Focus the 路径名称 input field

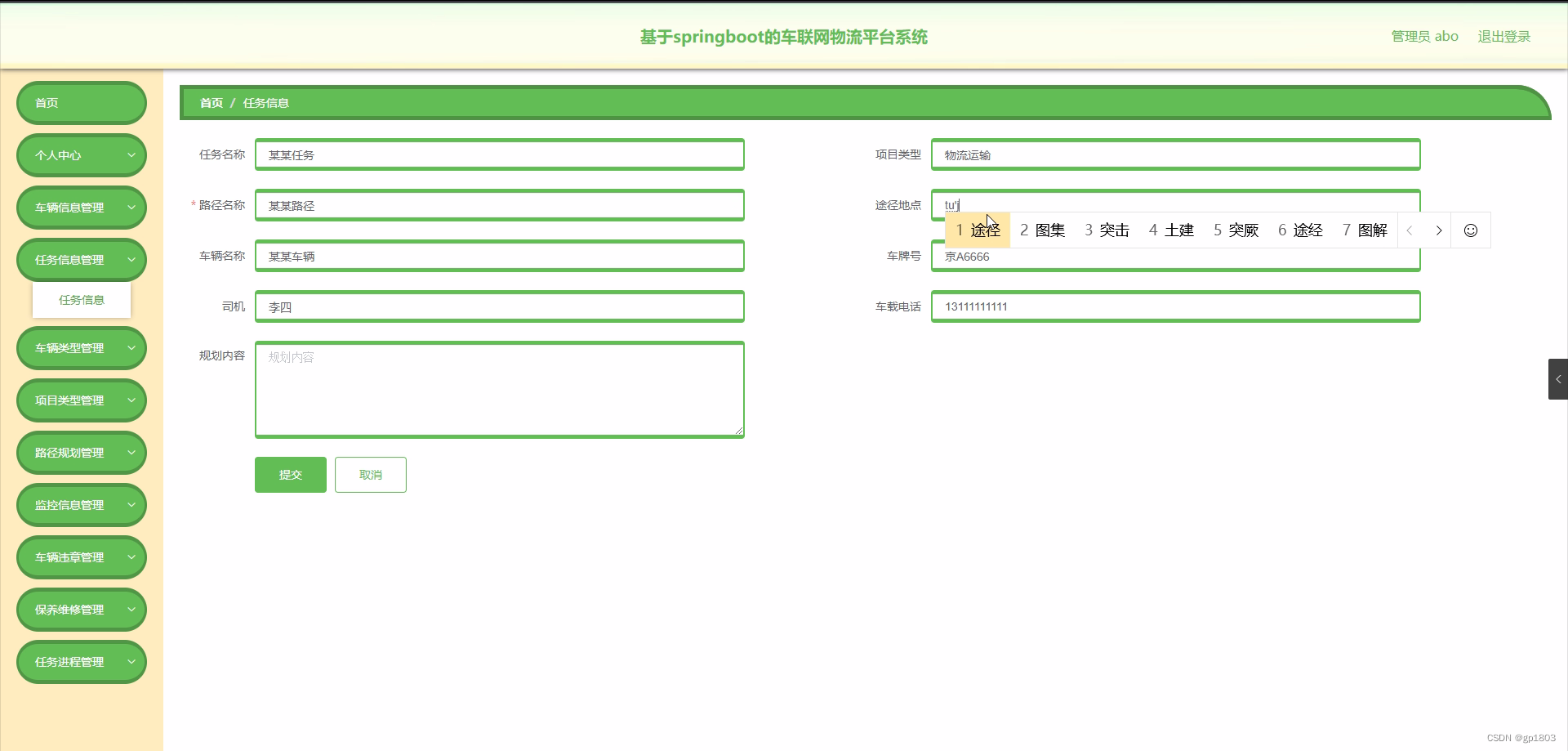(500, 205)
